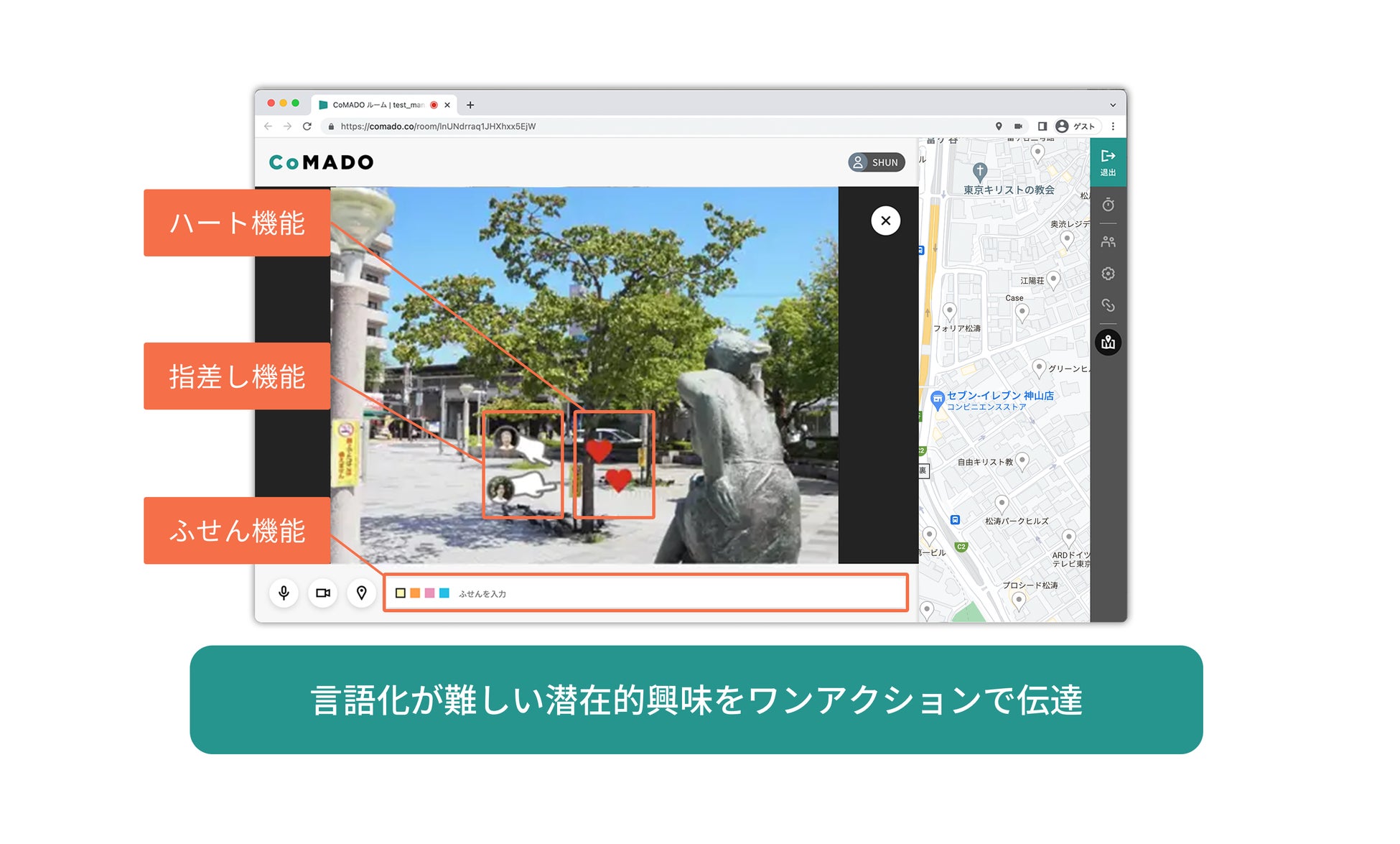Select the white sticky note color
The image size is (1400, 844).
(401, 593)
